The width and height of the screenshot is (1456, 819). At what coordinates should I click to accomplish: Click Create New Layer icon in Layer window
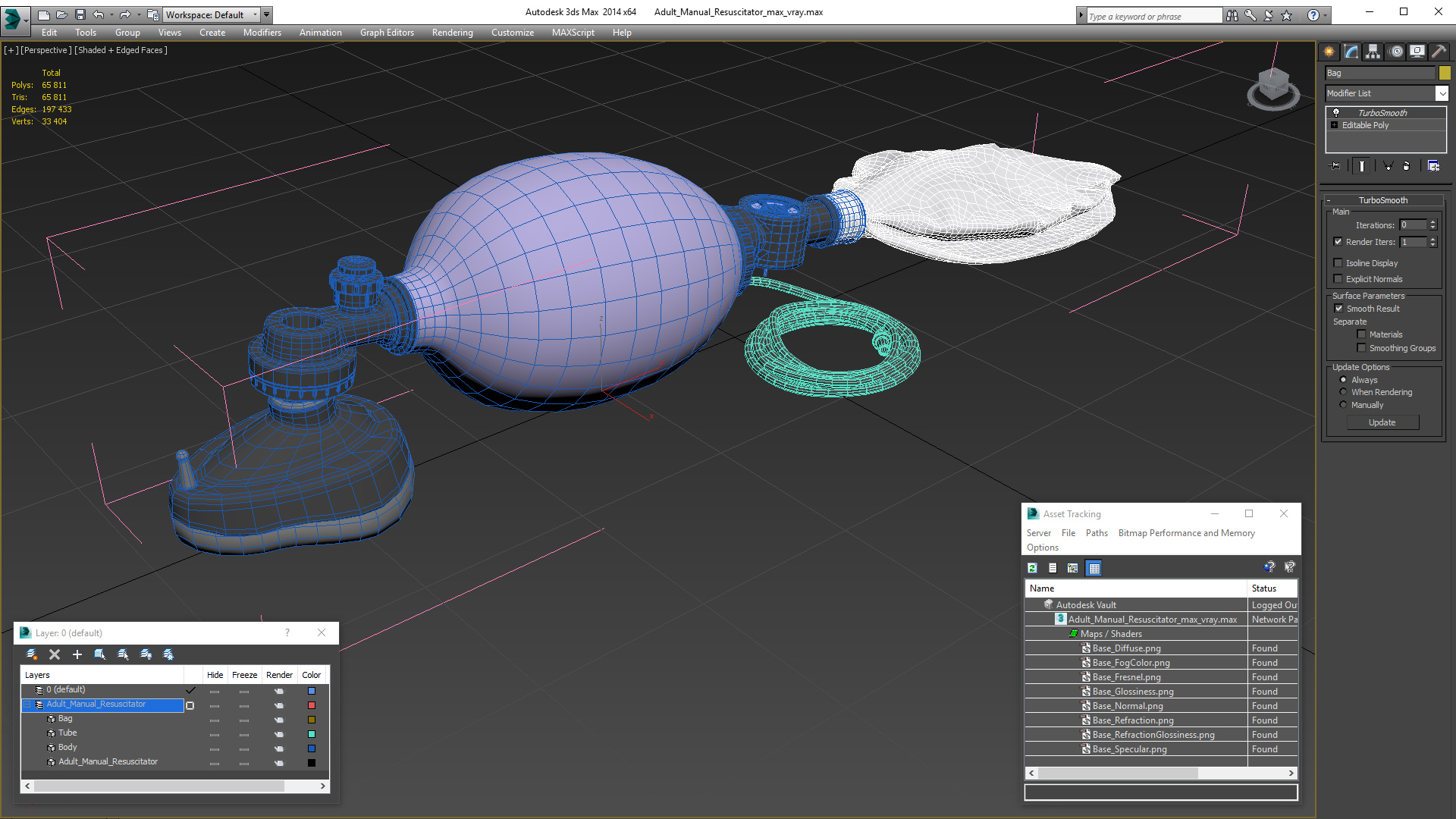(31, 654)
